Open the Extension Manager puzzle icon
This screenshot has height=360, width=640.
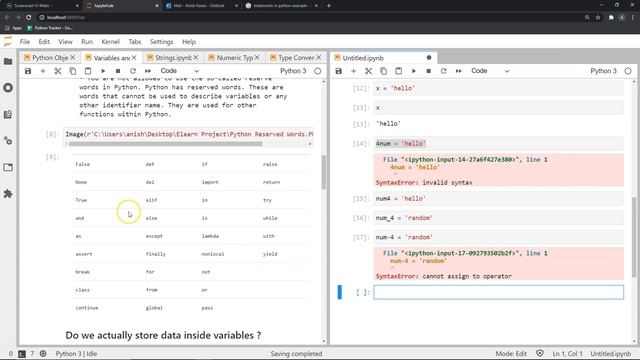pyautogui.click(x=8, y=193)
